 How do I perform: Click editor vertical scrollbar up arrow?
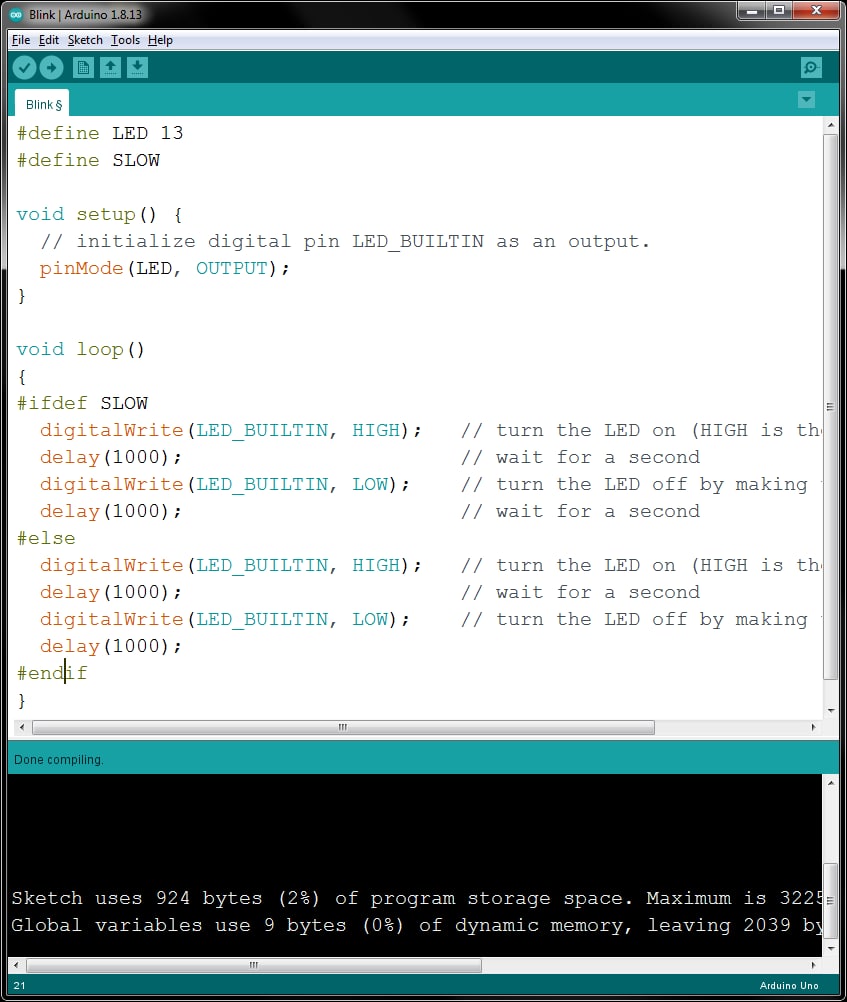(830, 125)
